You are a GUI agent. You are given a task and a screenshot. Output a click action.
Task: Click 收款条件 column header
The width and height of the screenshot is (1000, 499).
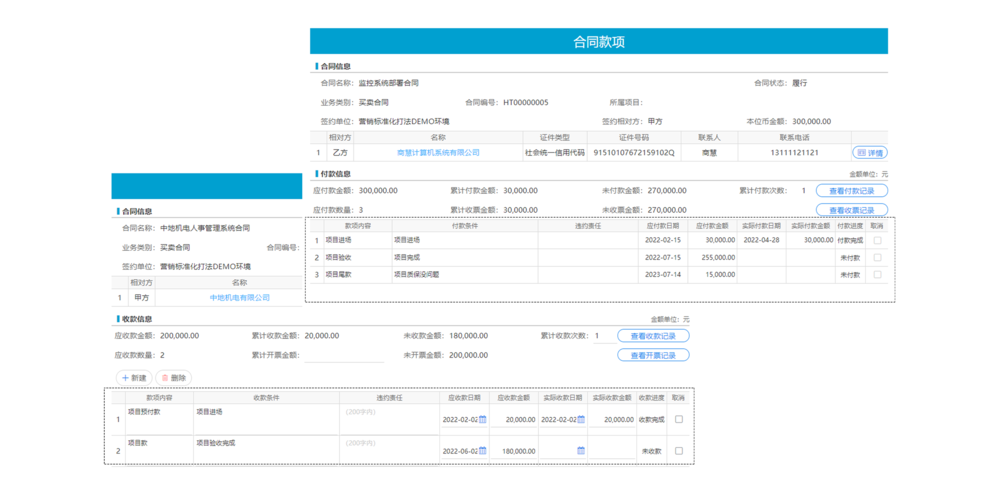coord(266,397)
